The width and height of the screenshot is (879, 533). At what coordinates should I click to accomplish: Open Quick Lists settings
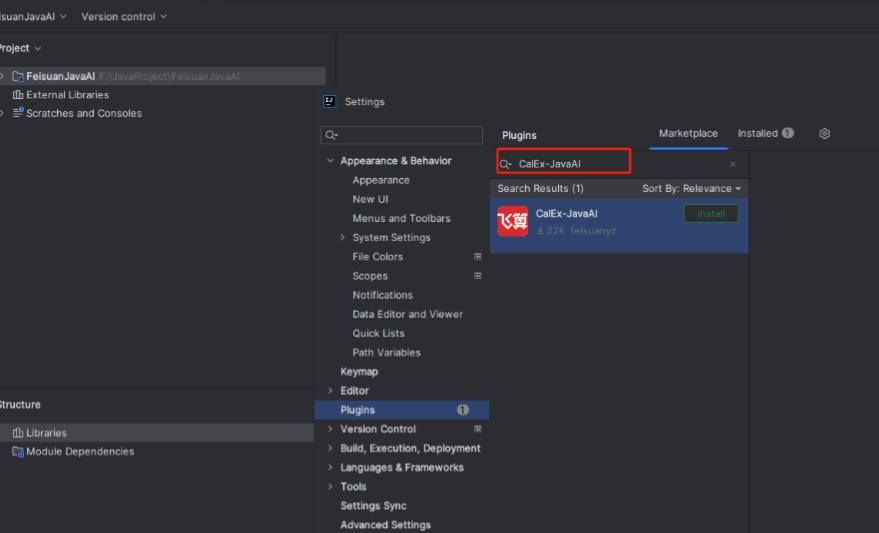(x=378, y=333)
